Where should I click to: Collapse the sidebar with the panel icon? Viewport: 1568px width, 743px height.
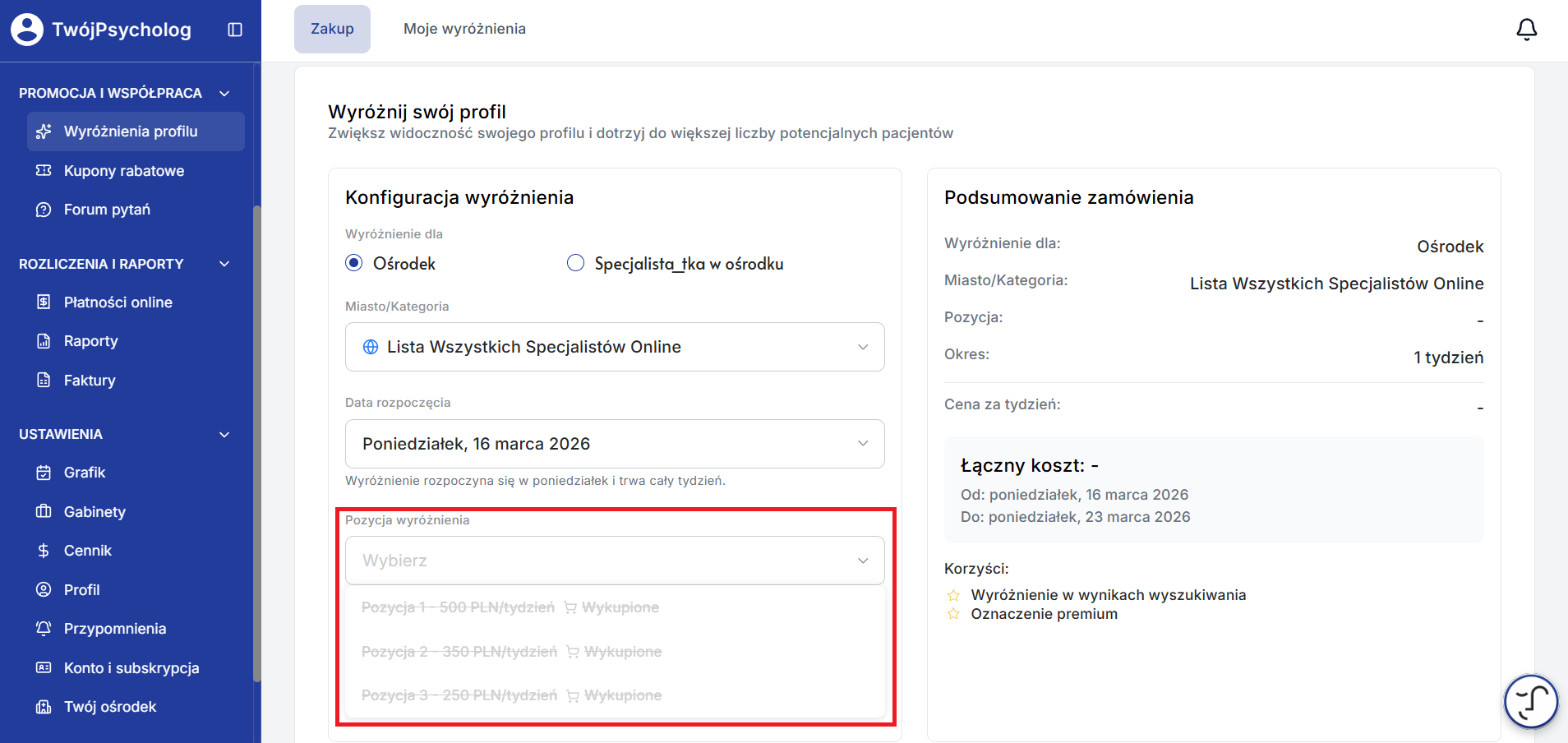(235, 30)
